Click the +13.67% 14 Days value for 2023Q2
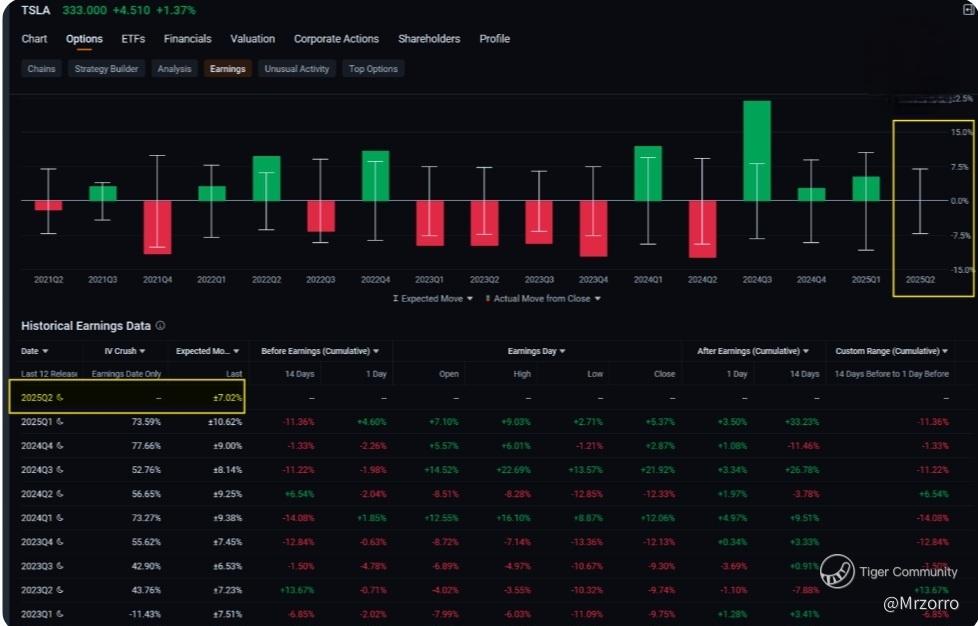978x626 pixels. tap(297, 590)
